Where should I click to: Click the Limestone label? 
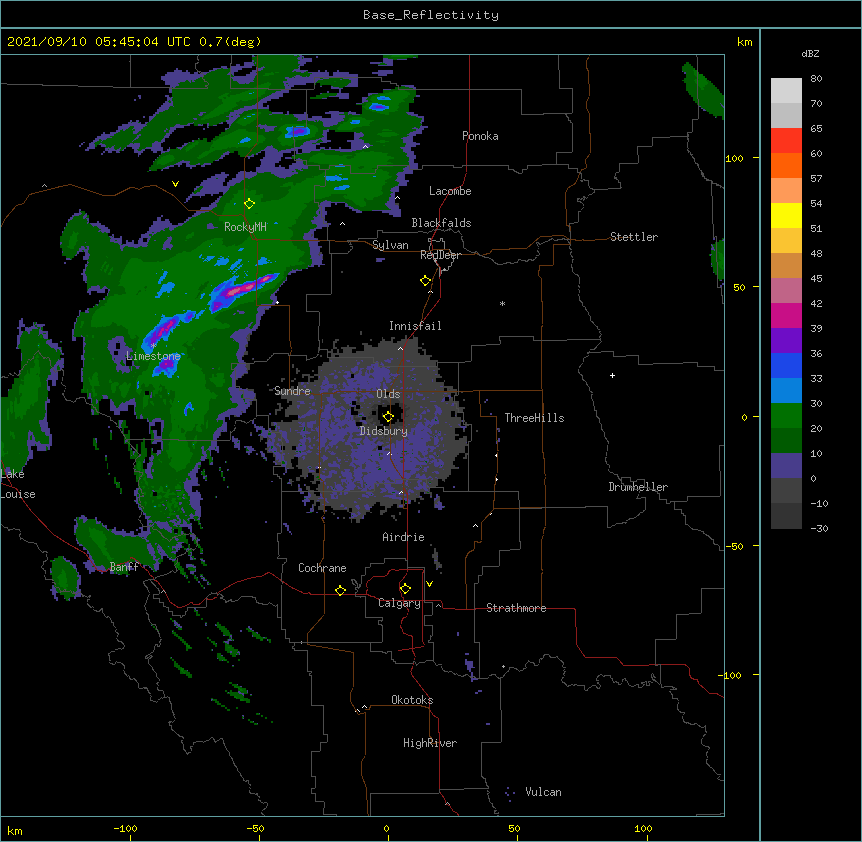click(153, 356)
